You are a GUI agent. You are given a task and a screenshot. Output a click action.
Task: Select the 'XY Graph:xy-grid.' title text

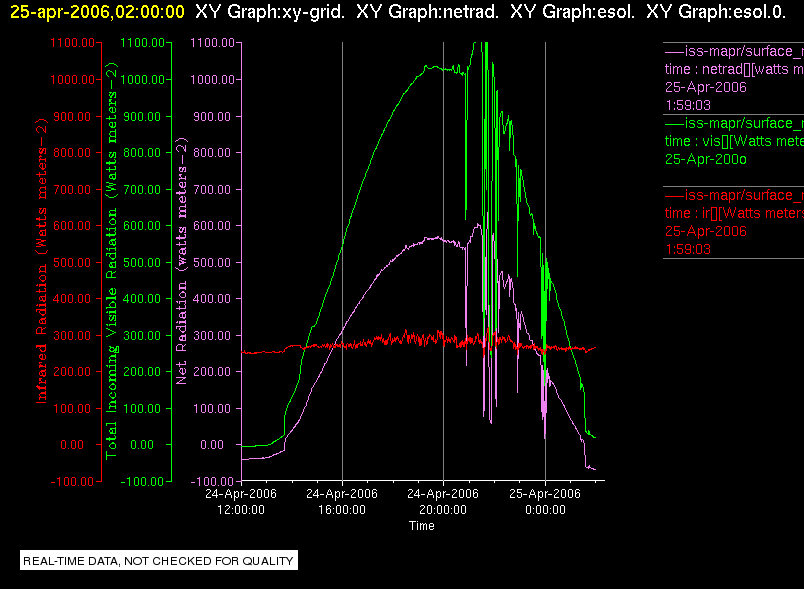tap(270, 11)
